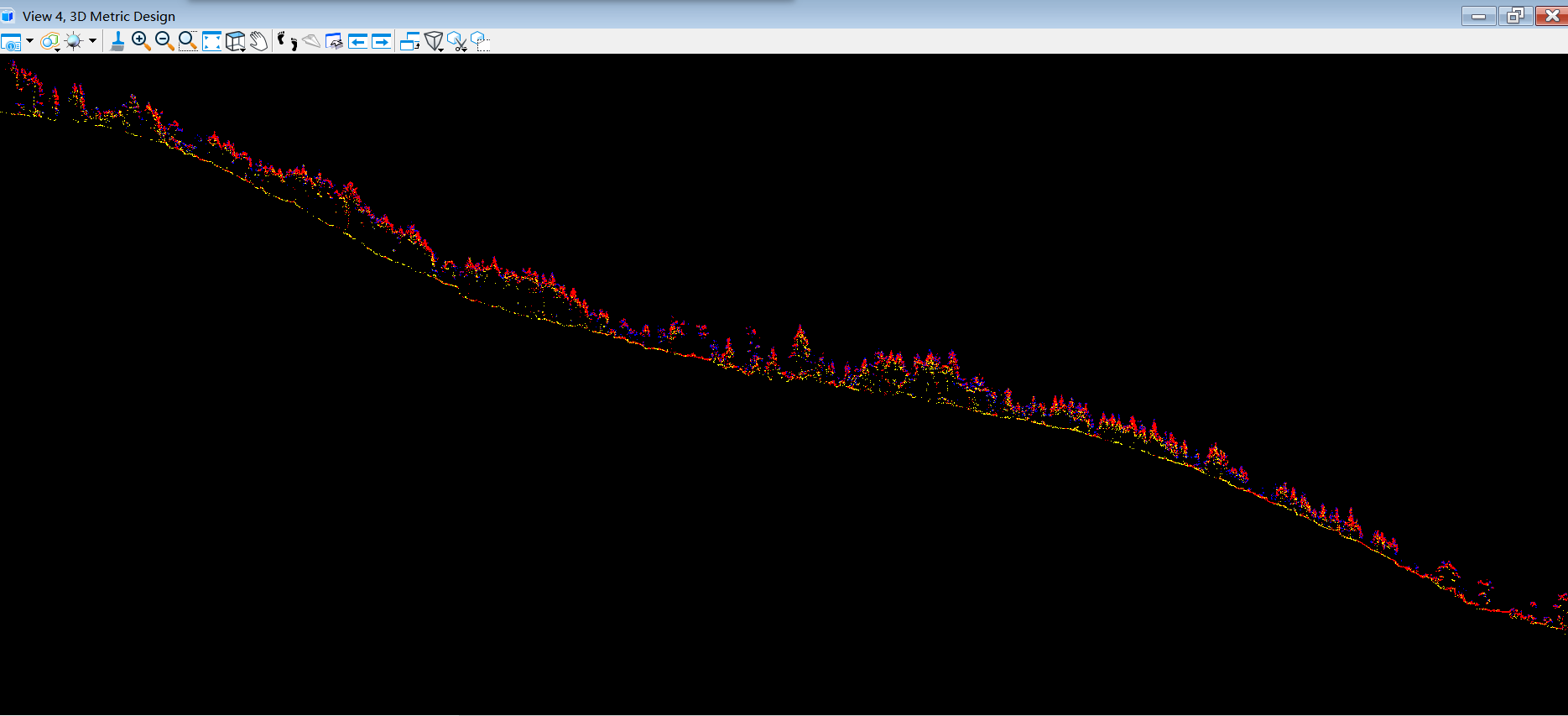
Task: Expand the View Attributes dropdown arrow
Action: pos(30,40)
